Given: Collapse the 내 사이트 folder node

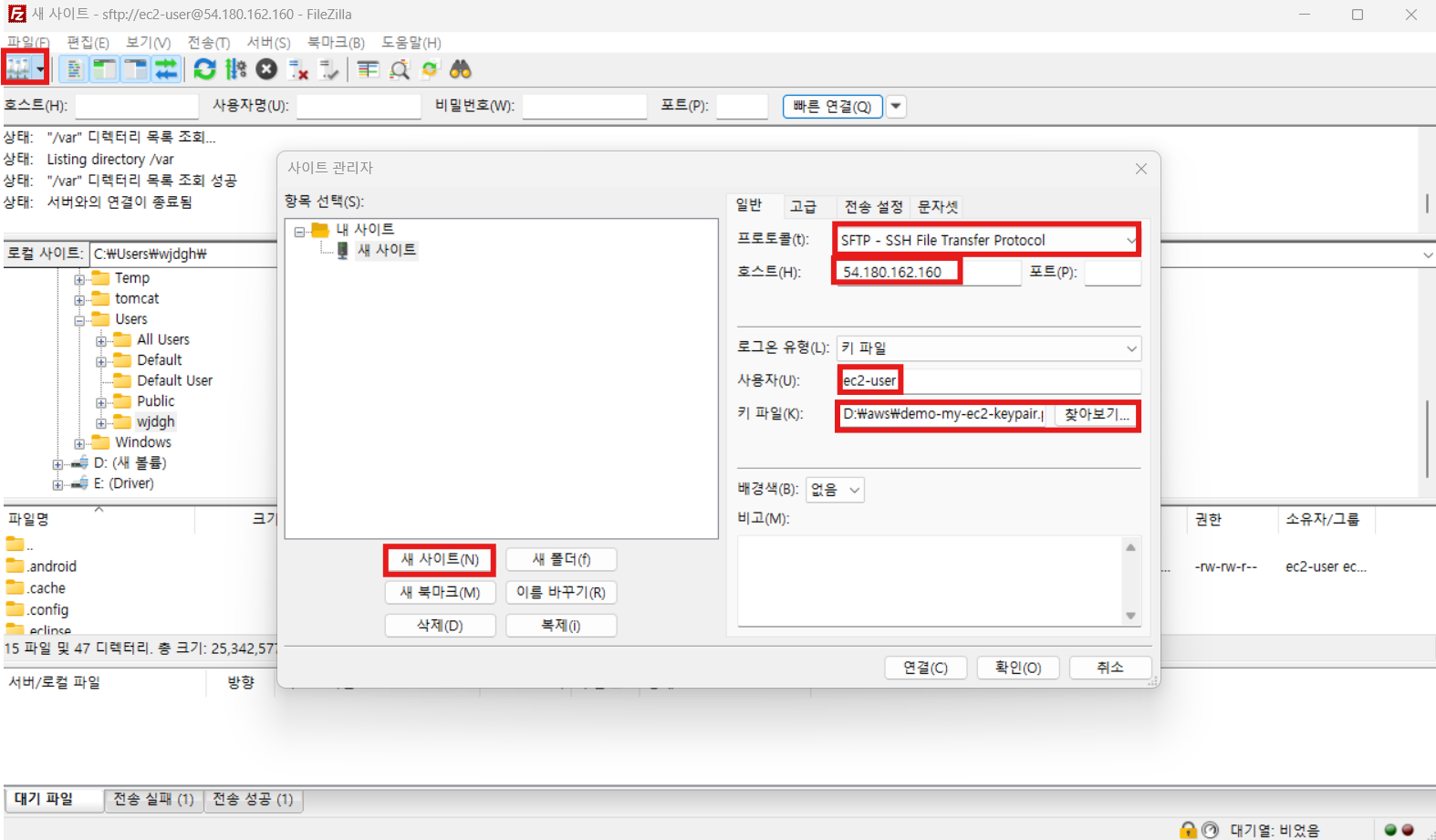Looking at the screenshot, I should (x=299, y=232).
